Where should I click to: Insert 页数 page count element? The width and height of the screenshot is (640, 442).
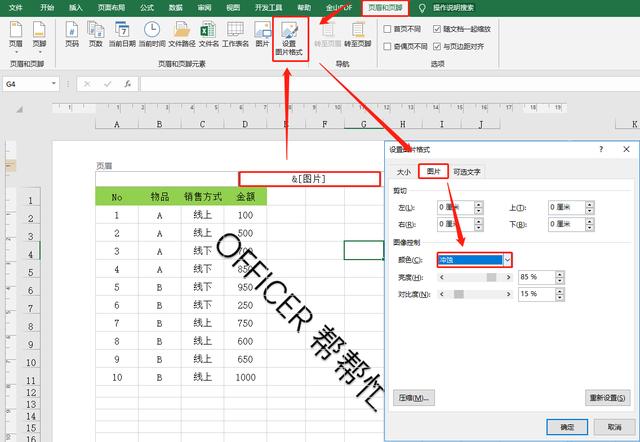click(96, 34)
